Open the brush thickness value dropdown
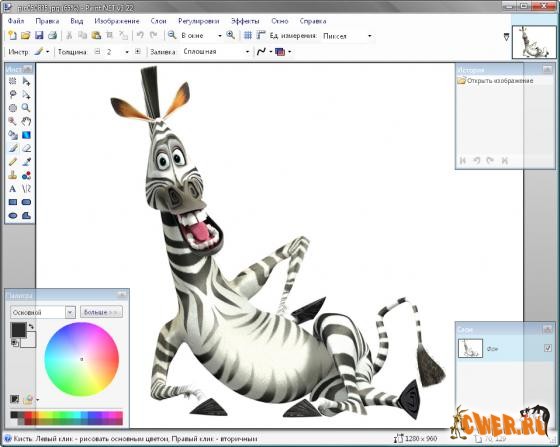Viewport: 560px width, 447px height. coord(127,52)
